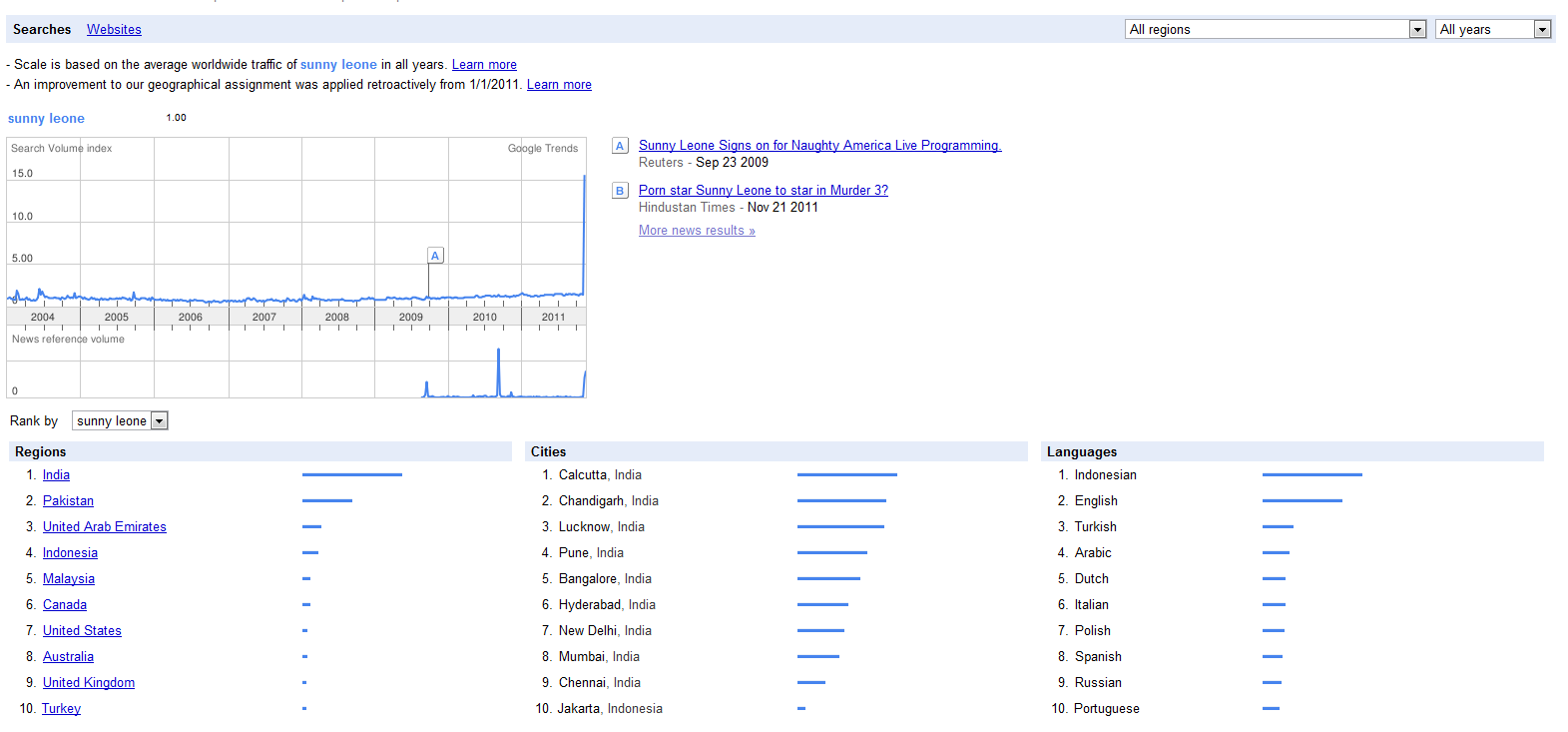Open Learn more link about traffic scale
The height and width of the screenshot is (732, 1568).
point(484,64)
